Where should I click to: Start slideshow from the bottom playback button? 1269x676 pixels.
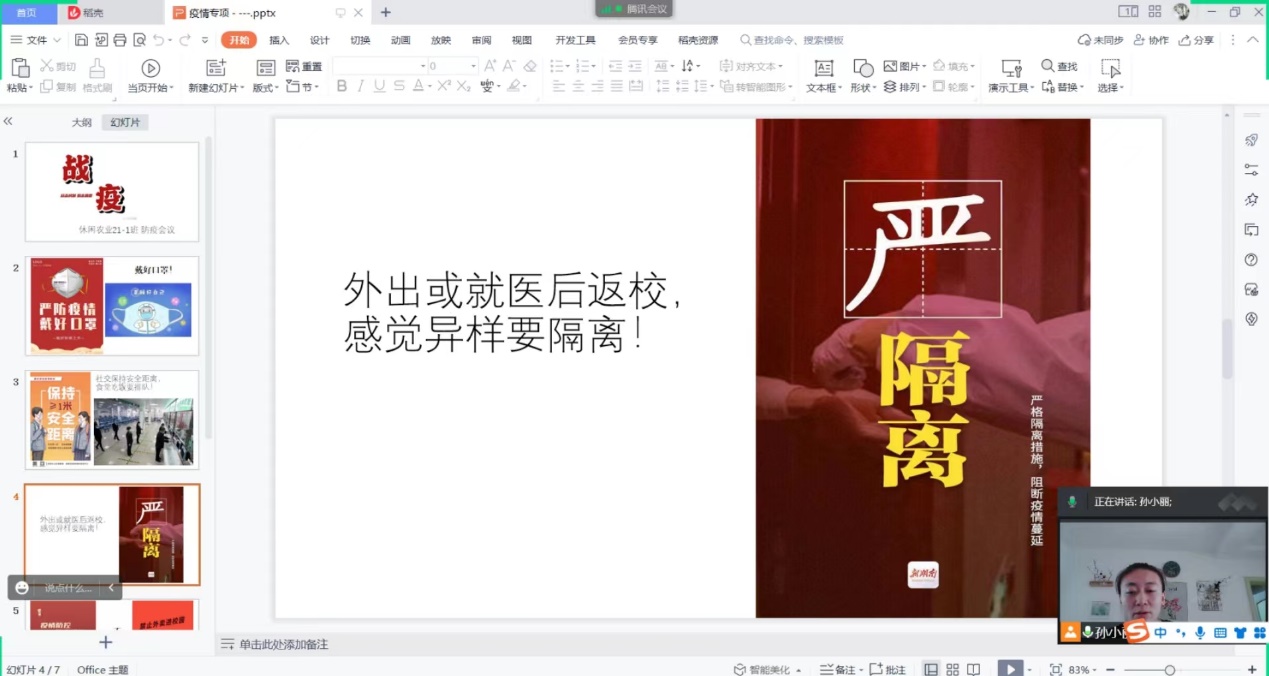tap(1010, 667)
